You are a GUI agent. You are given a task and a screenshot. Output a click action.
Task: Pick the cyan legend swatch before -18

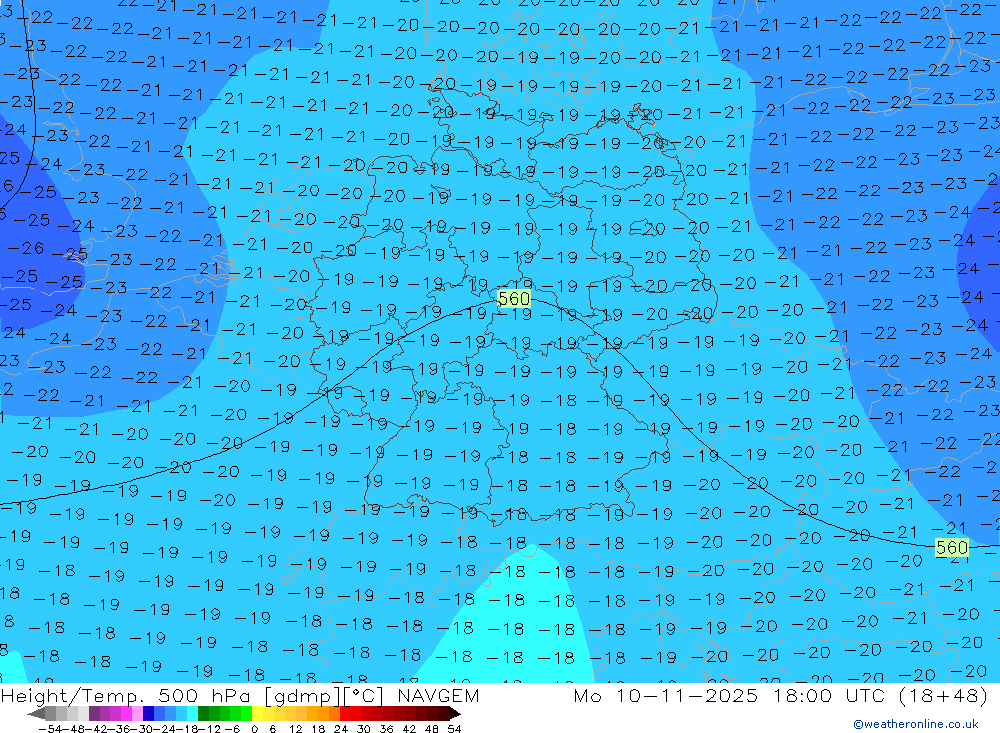192,714
